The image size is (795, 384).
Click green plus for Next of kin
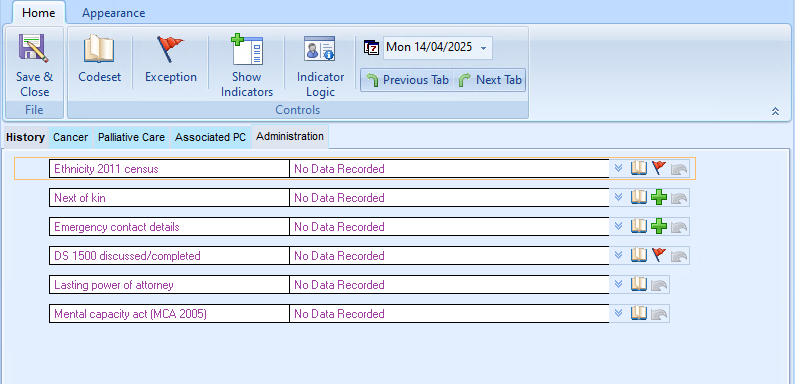click(x=659, y=197)
